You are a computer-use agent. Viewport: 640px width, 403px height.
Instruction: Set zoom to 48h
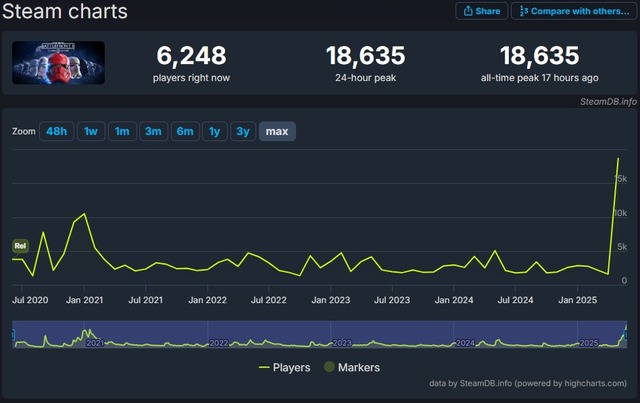point(56,131)
